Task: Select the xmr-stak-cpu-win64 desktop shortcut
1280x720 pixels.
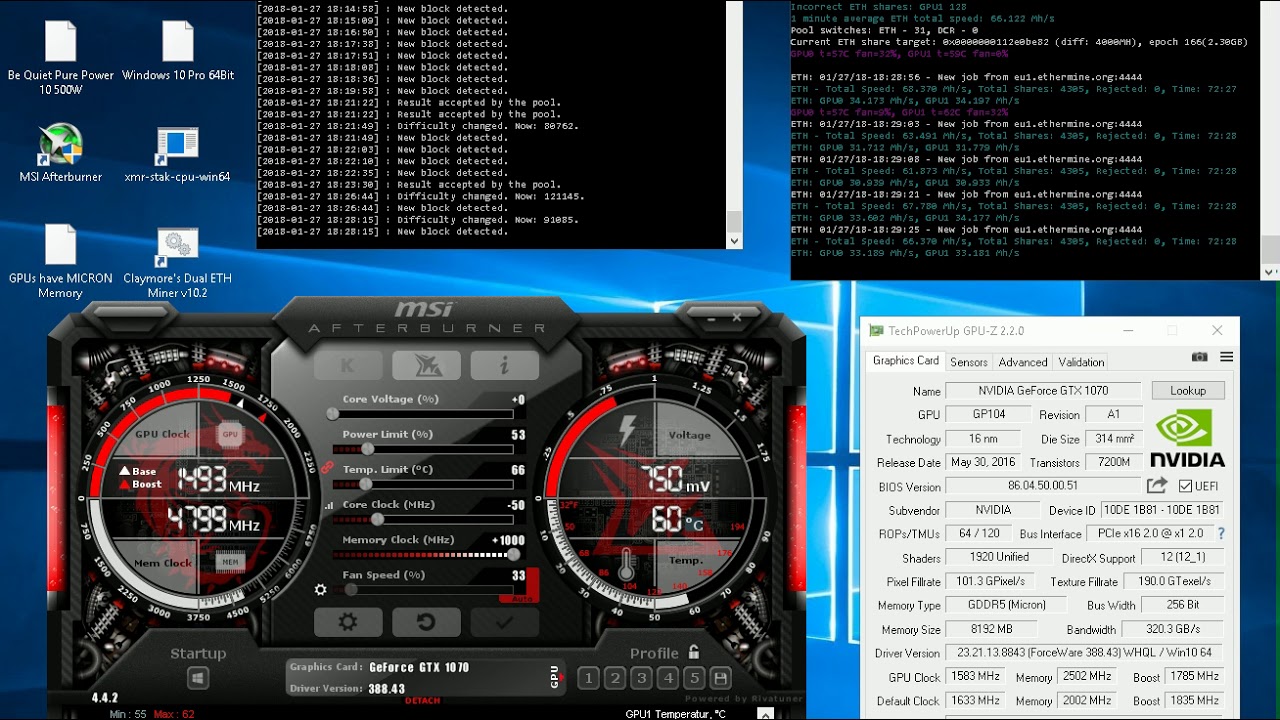Action: click(x=177, y=154)
